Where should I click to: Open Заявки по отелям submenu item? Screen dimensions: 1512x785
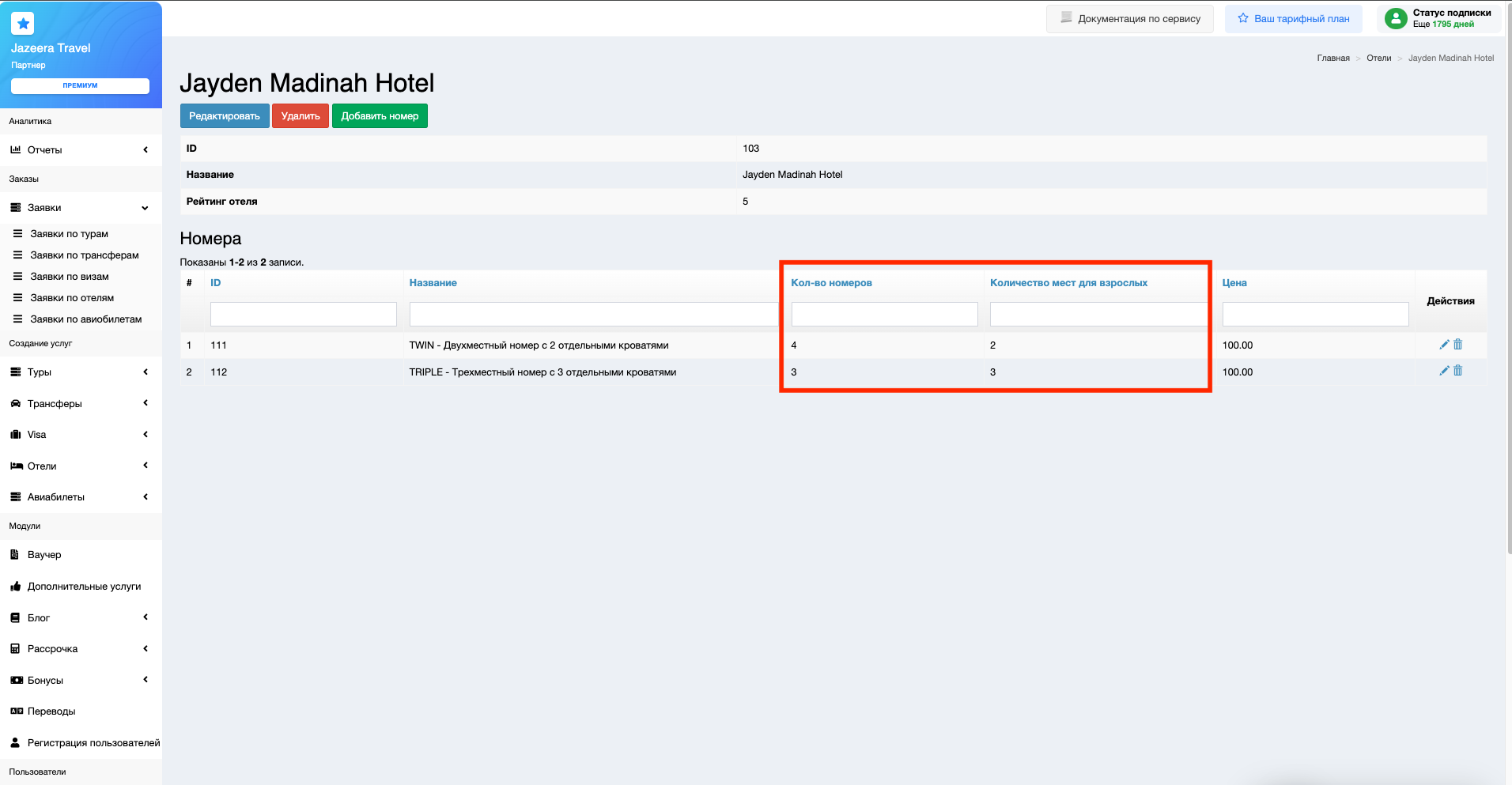pyautogui.click(x=72, y=298)
